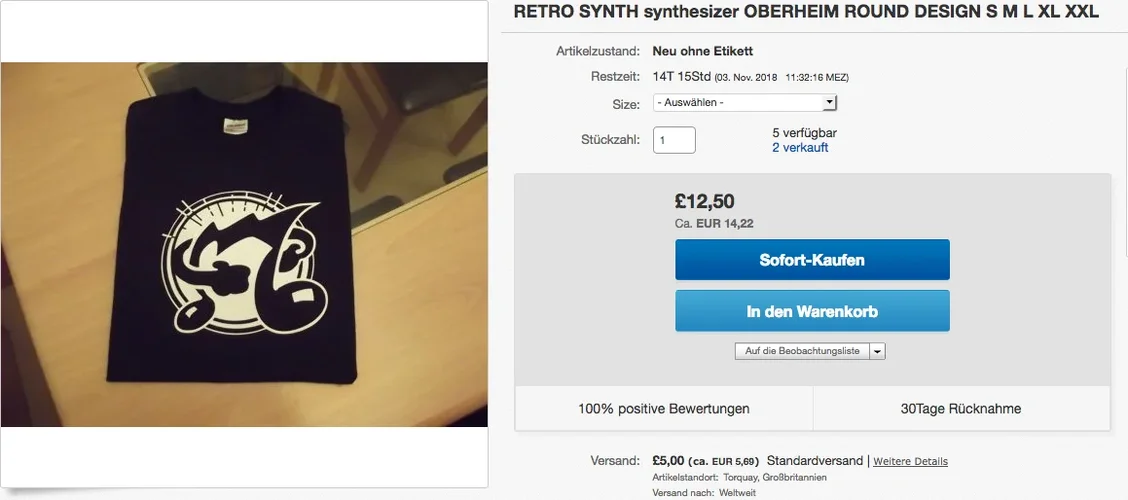Click the £5,00 shipping cost

[668, 461]
